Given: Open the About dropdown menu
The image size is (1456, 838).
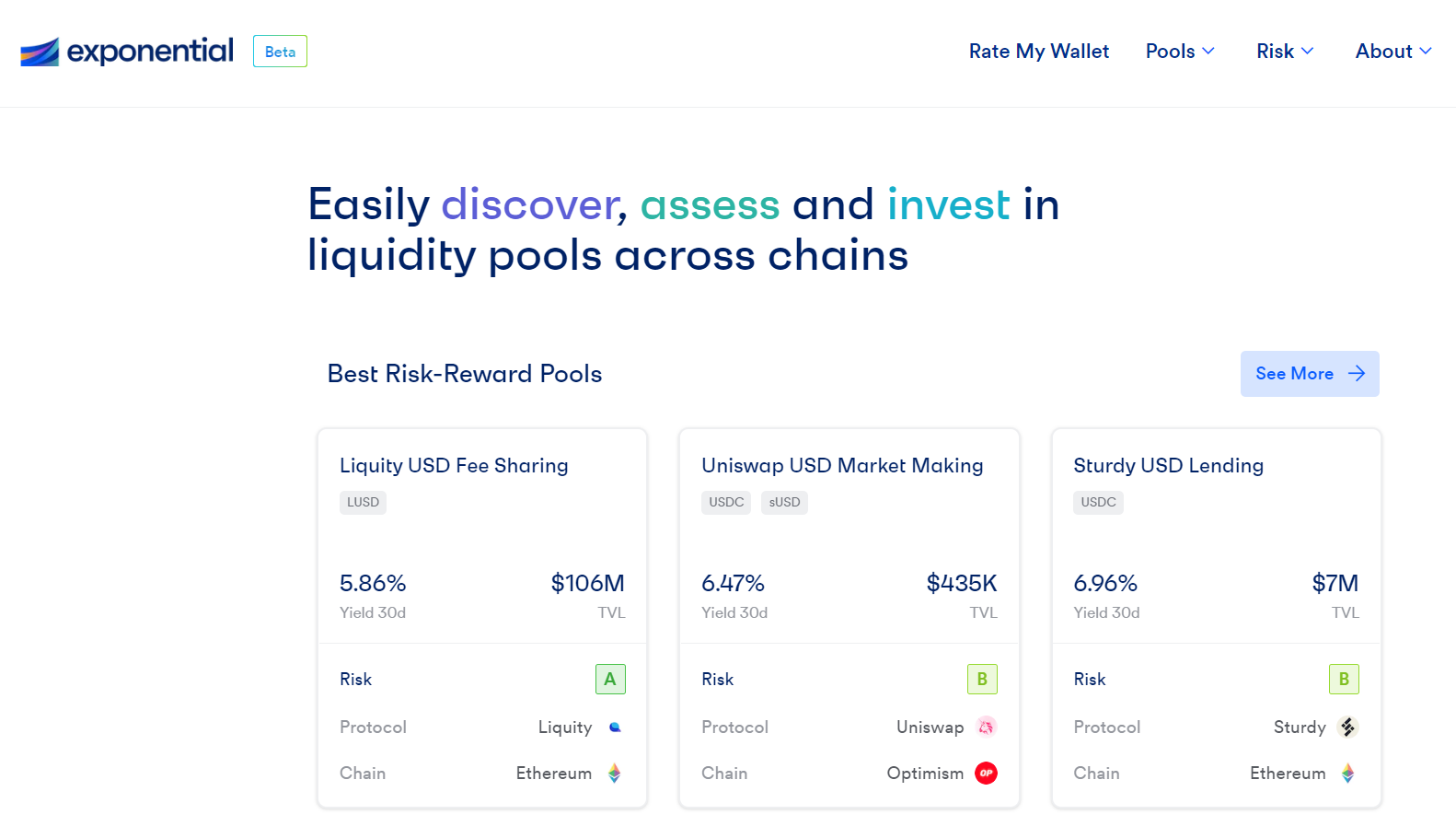Looking at the screenshot, I should point(1393,52).
